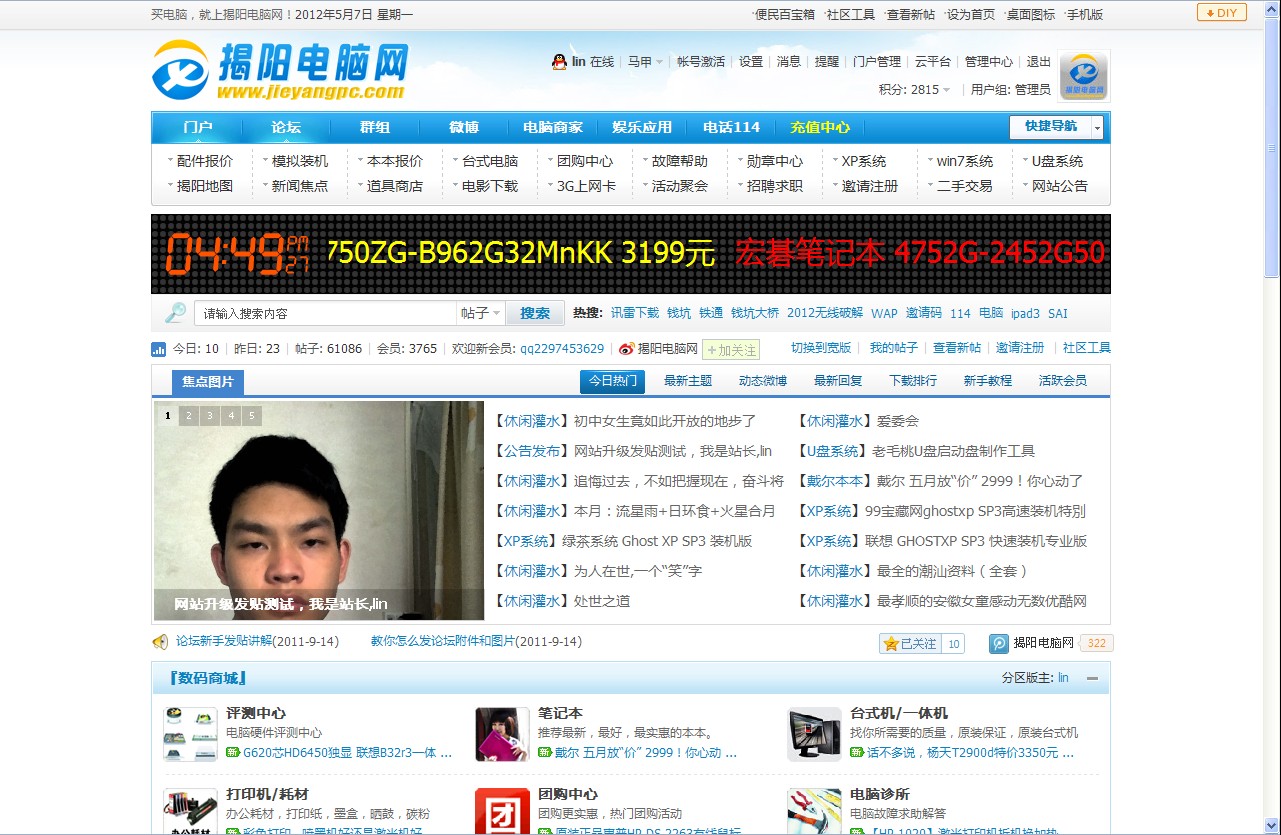Click hot search term 讯雷下载

coord(635,313)
